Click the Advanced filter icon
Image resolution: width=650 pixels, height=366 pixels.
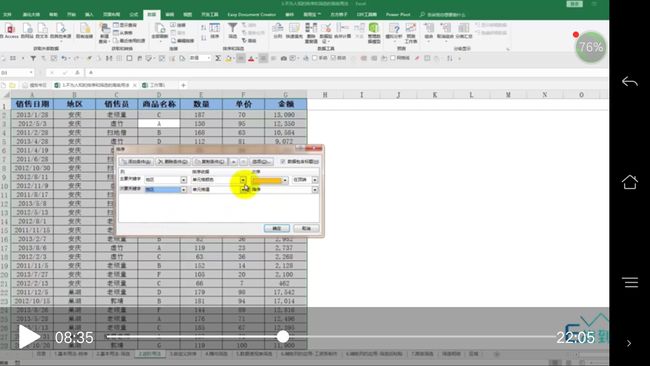[244, 40]
